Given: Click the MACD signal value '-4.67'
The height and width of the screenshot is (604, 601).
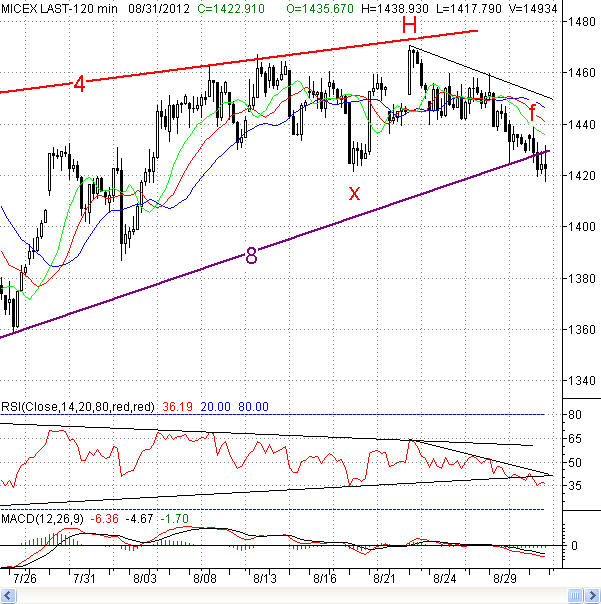Looking at the screenshot, I should (x=139, y=519).
